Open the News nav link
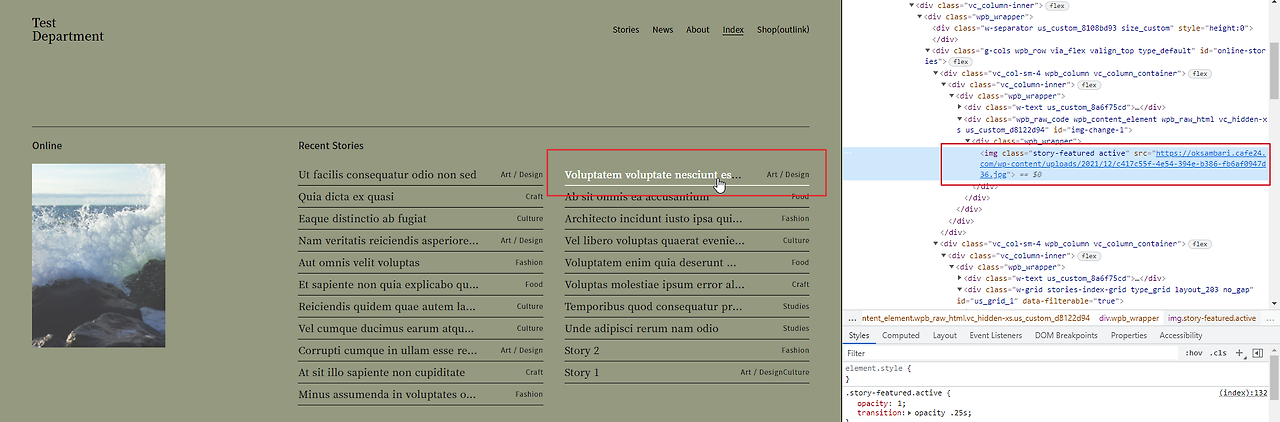 663,30
